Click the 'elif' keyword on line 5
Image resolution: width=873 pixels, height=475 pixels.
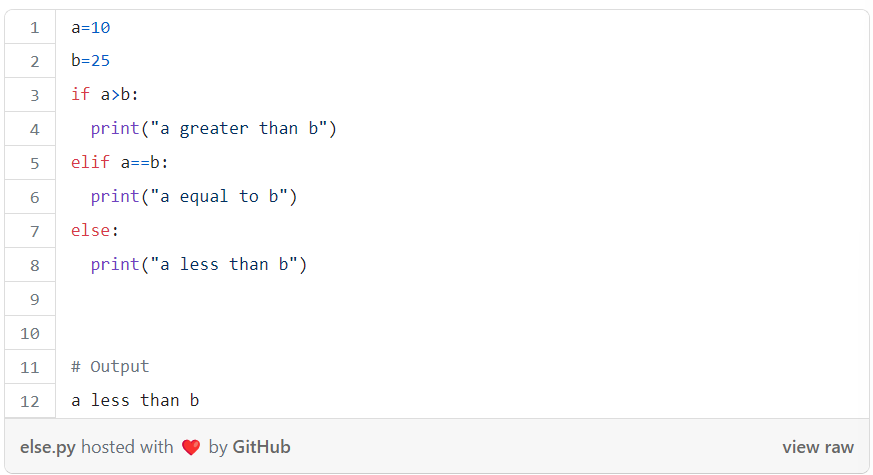point(90,162)
